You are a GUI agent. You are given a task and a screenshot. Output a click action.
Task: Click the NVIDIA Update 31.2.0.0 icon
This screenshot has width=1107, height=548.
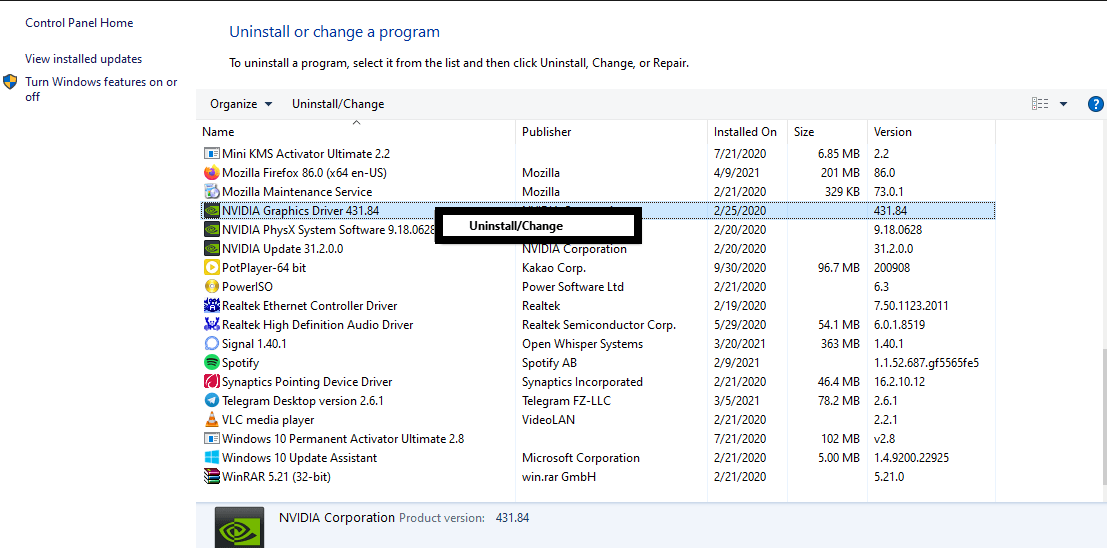pyautogui.click(x=212, y=249)
